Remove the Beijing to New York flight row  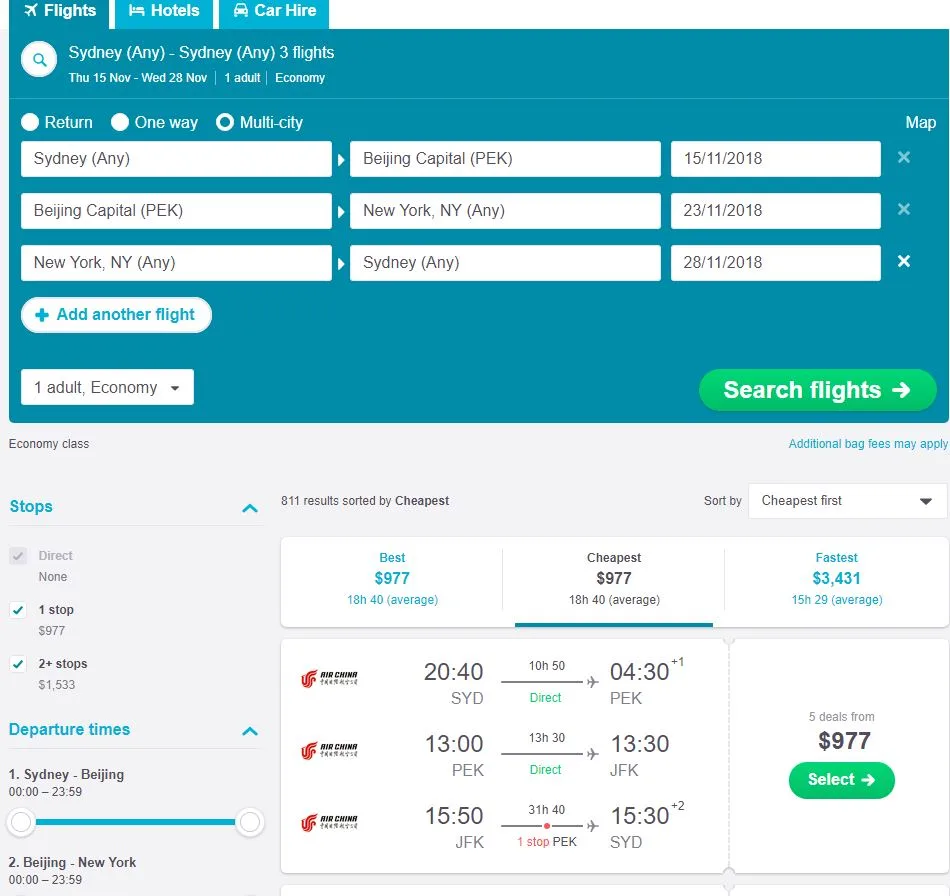tap(904, 210)
